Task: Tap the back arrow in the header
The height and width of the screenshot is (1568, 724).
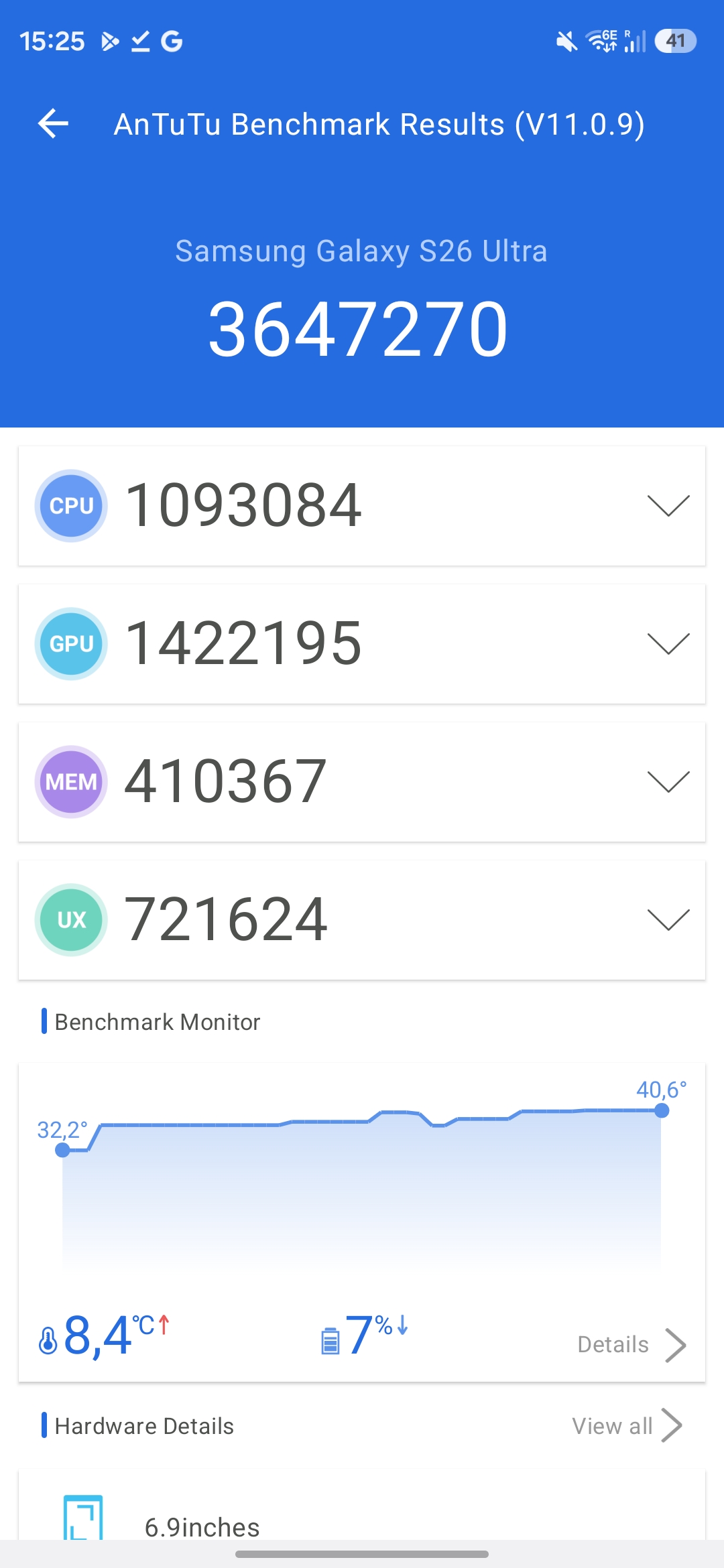Action: click(x=54, y=124)
